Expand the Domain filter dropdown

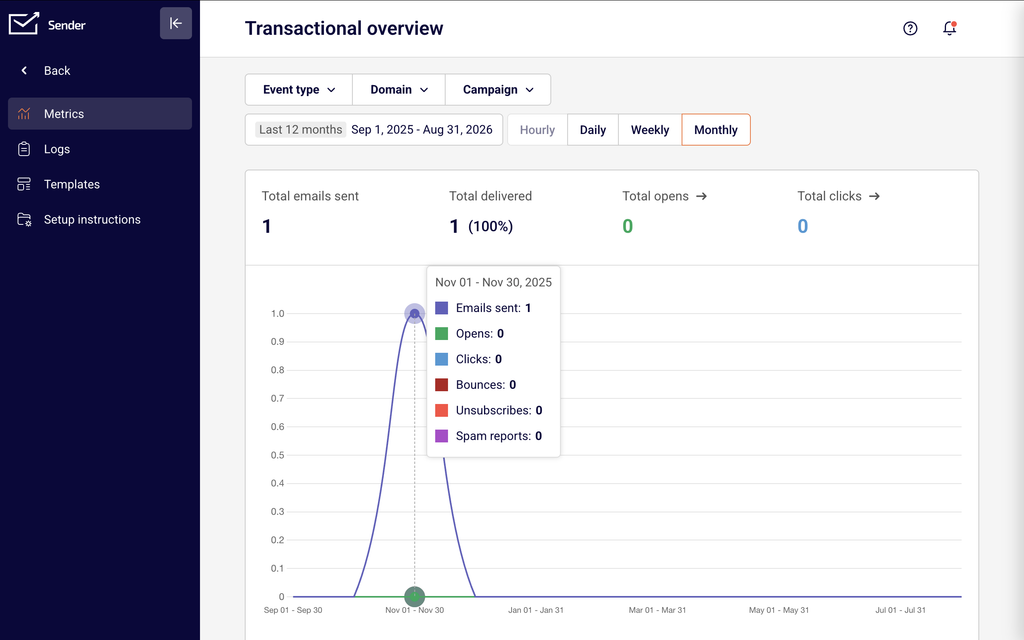[x=399, y=89]
